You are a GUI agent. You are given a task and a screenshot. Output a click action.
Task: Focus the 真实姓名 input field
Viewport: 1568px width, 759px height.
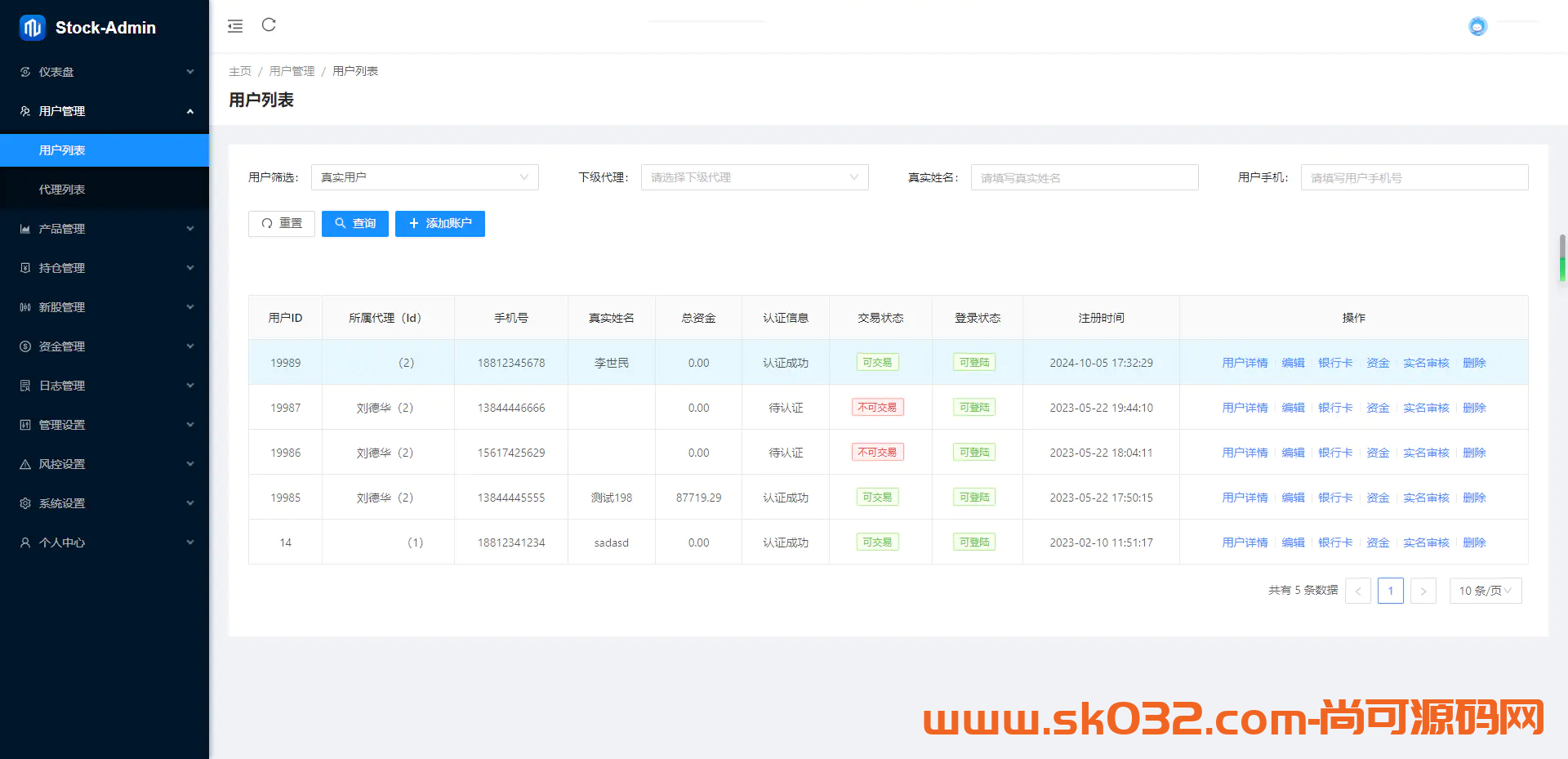pos(1085,177)
